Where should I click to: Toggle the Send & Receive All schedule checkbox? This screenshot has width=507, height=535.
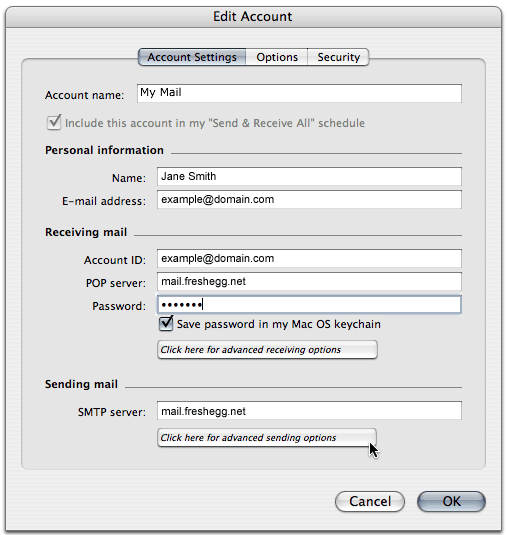pyautogui.click(x=54, y=122)
